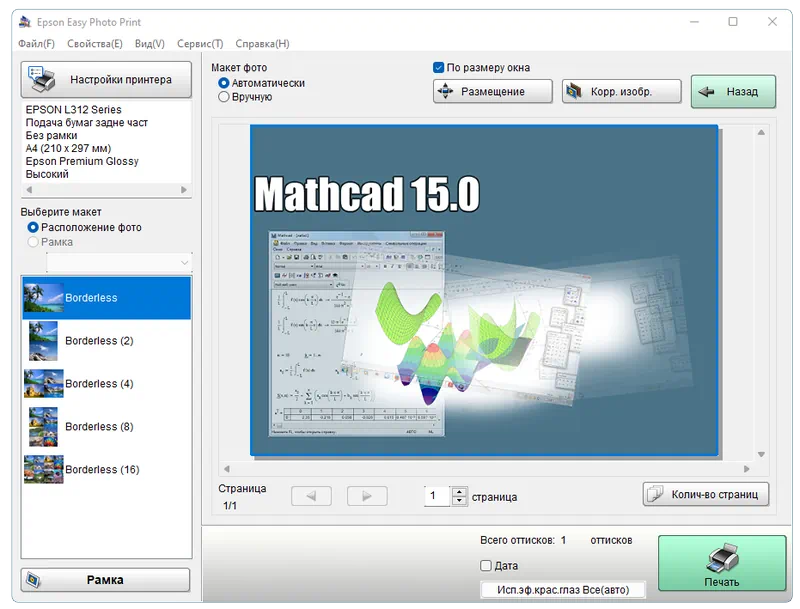800x609 pixels.
Task: Open the Размещение placement tool
Action: [x=493, y=92]
